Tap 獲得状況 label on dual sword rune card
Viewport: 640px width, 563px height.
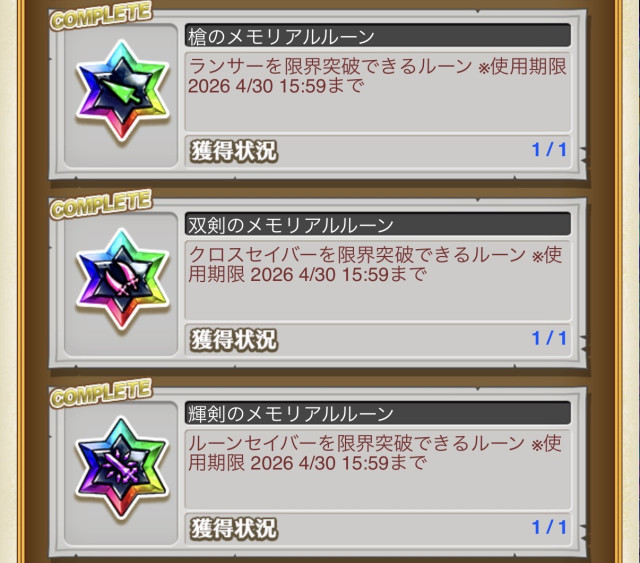234,340
